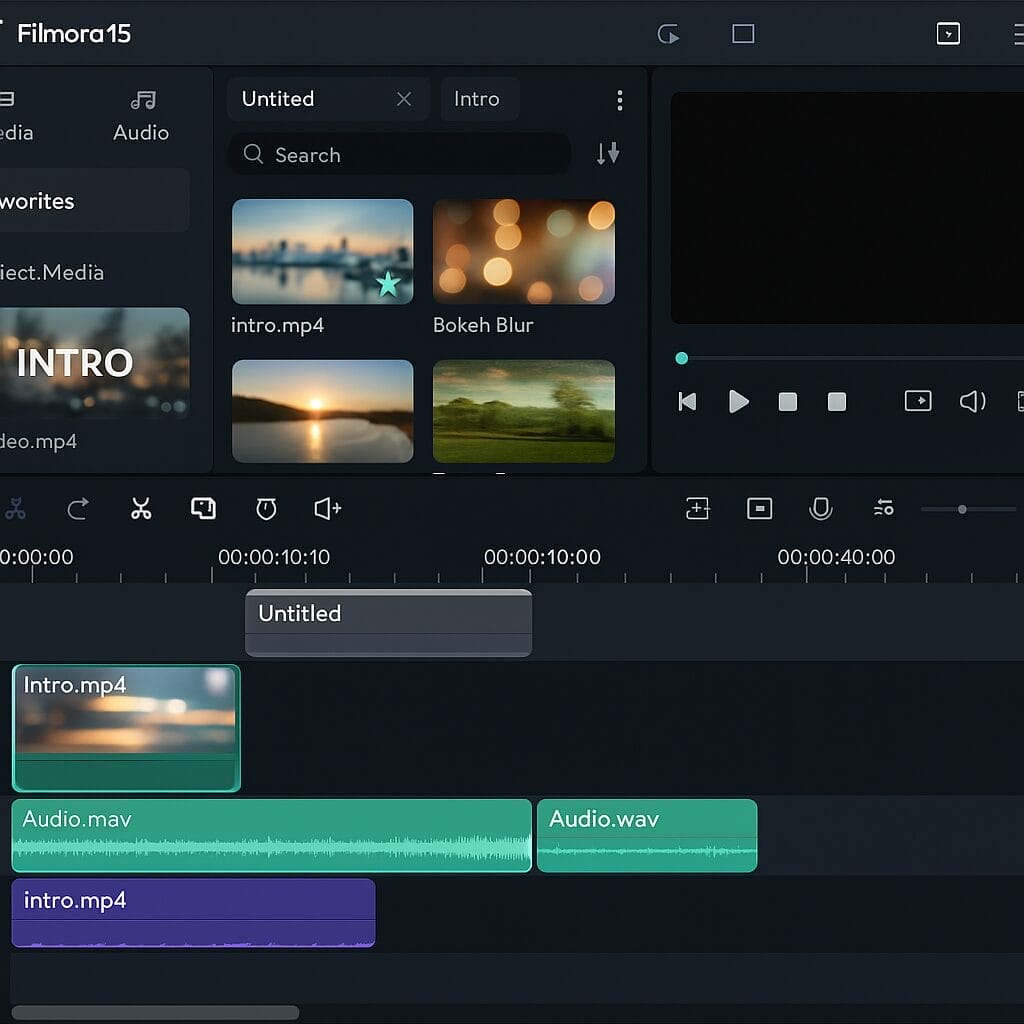Open timeline settings via the sliders icon
The image size is (1024, 1024).
pos(883,509)
